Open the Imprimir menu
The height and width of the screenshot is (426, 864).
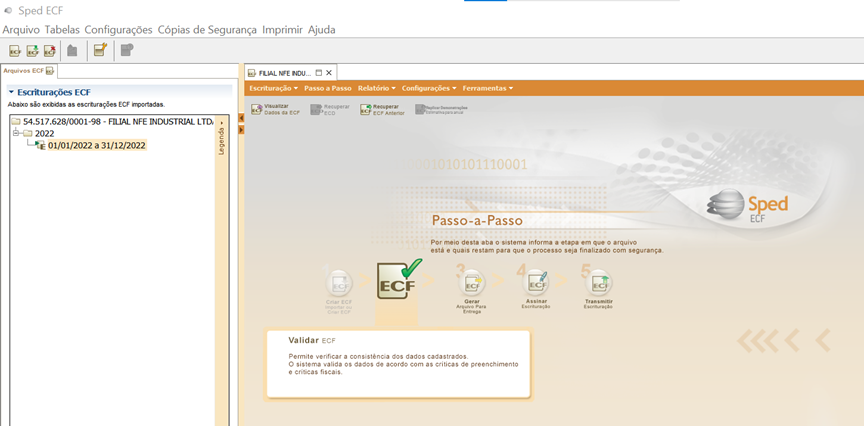tap(283, 30)
